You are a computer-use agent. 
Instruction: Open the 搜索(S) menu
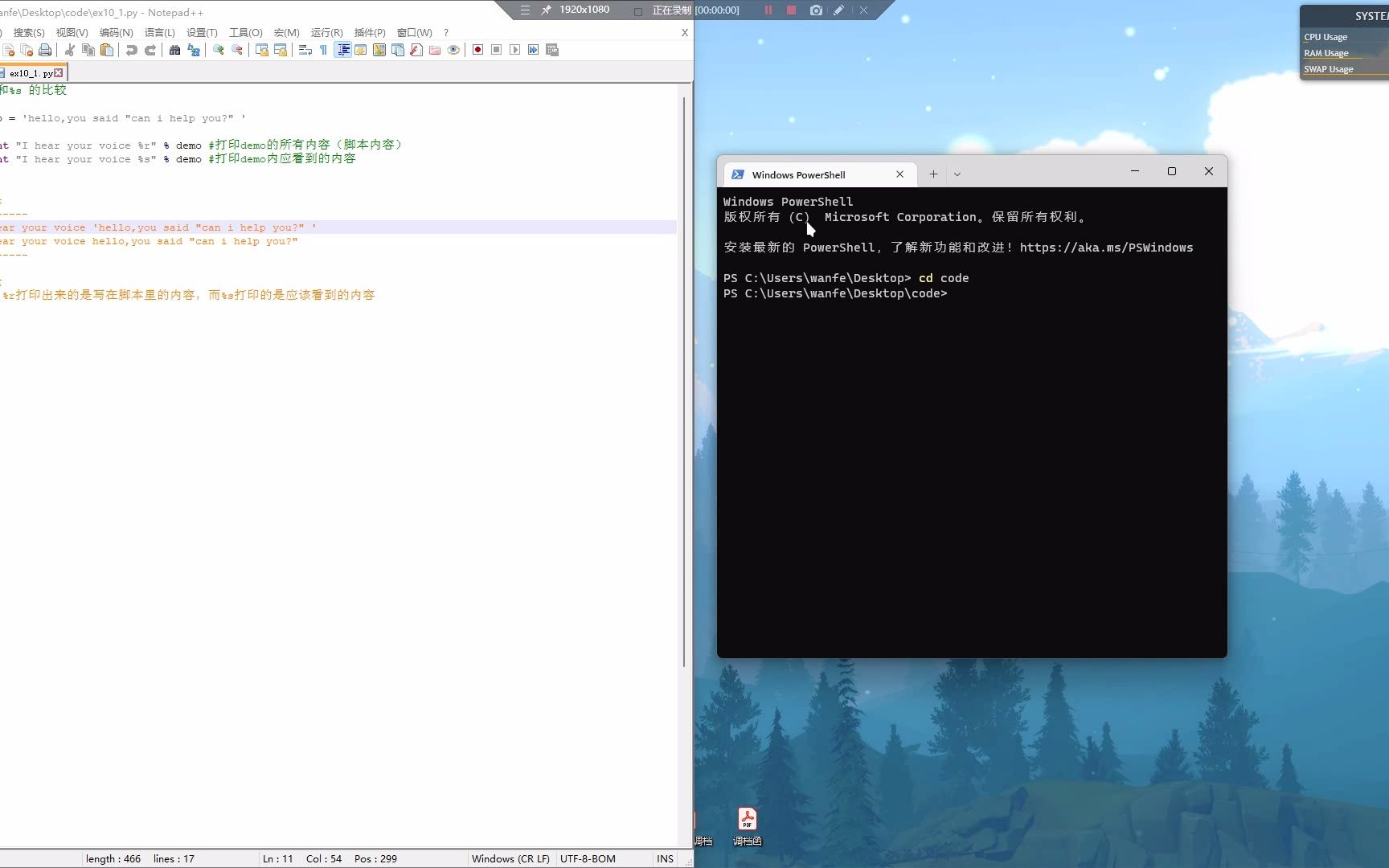pos(29,33)
